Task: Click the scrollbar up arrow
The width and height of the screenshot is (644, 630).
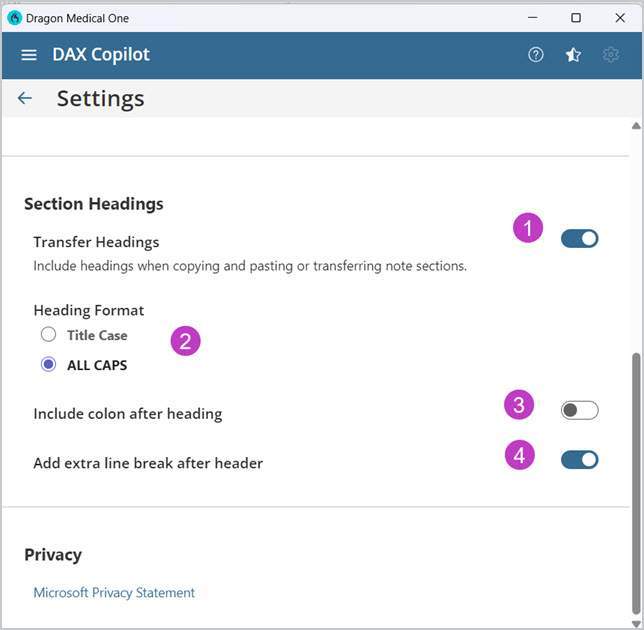Action: point(636,126)
